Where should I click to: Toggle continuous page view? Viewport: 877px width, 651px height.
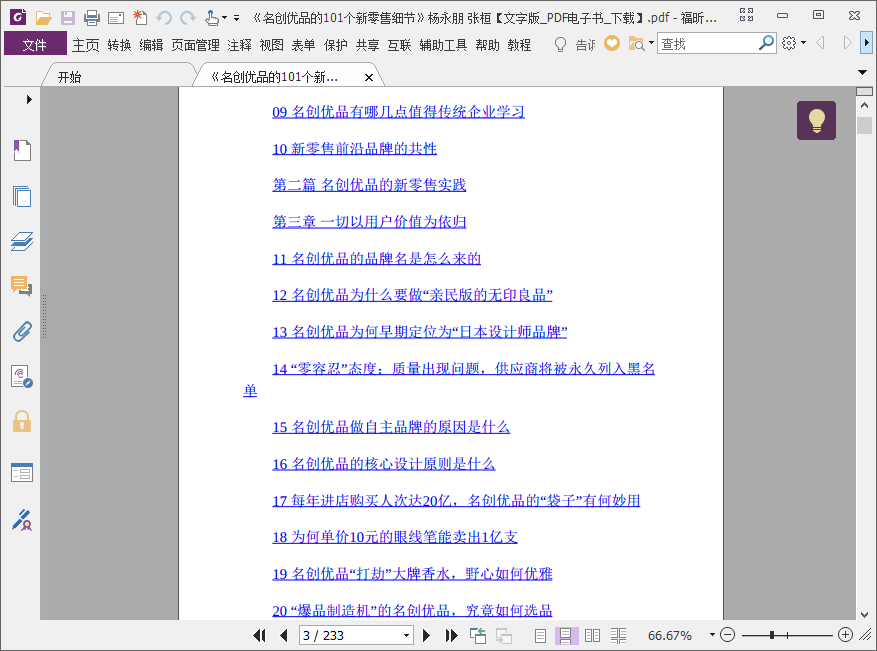[x=565, y=635]
